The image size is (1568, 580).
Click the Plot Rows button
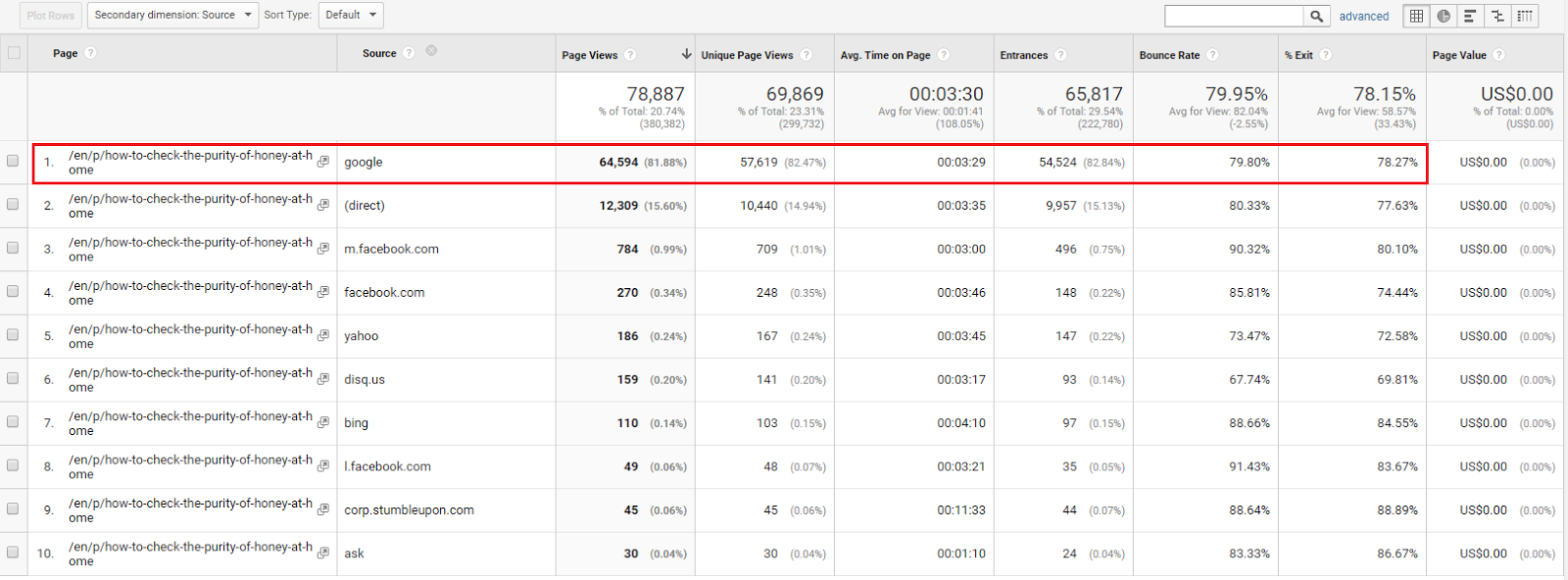[x=51, y=16]
